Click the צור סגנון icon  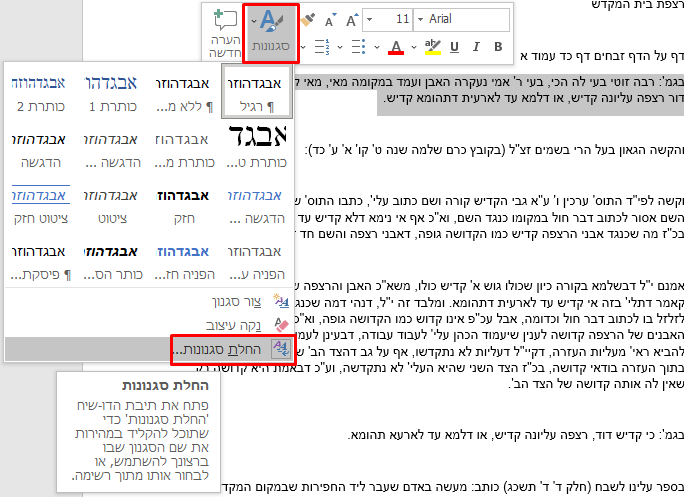pos(281,301)
